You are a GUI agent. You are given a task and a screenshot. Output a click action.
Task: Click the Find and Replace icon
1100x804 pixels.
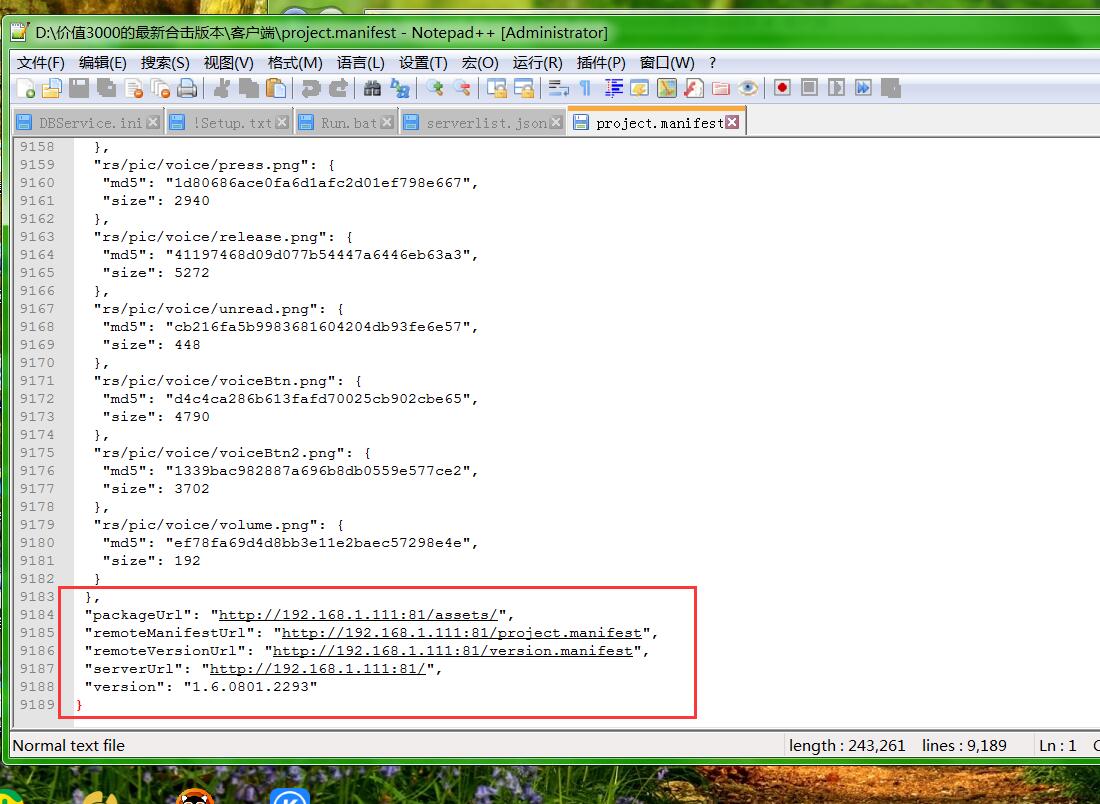pyautogui.click(x=400, y=88)
